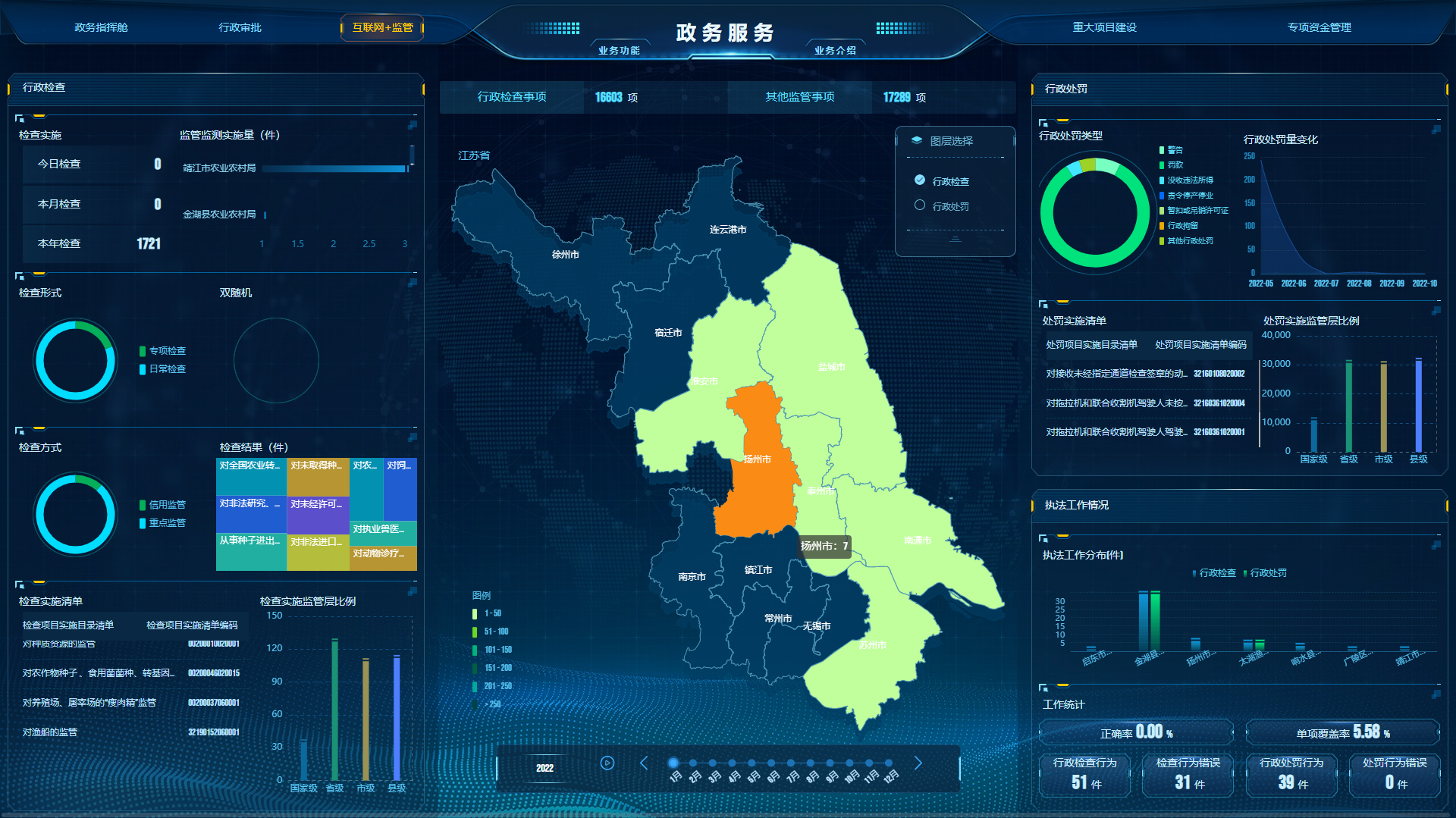Image resolution: width=1456 pixels, height=818 pixels.
Task: Open the 政务指挥舱 tab
Action: coord(101,27)
